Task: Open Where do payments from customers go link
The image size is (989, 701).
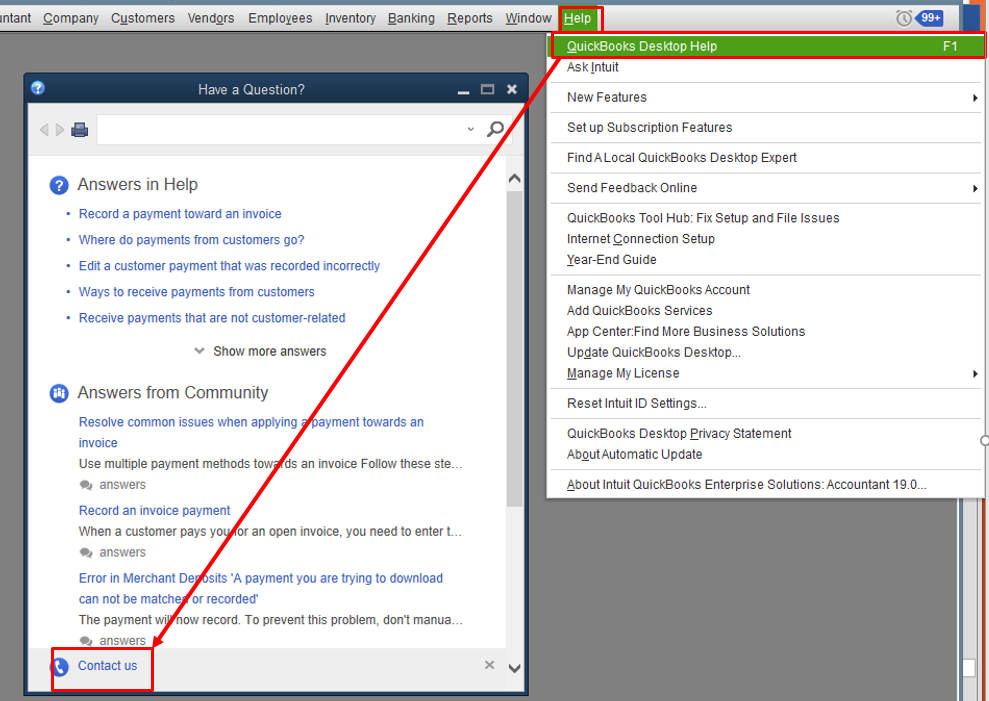Action: click(191, 240)
